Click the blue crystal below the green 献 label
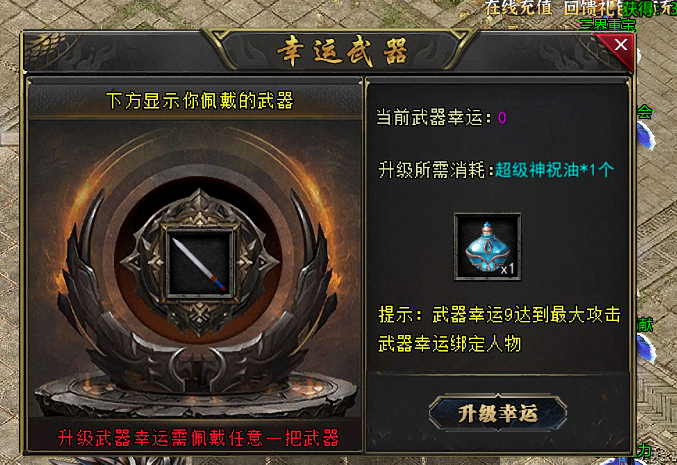The height and width of the screenshot is (465, 677). pos(646,348)
